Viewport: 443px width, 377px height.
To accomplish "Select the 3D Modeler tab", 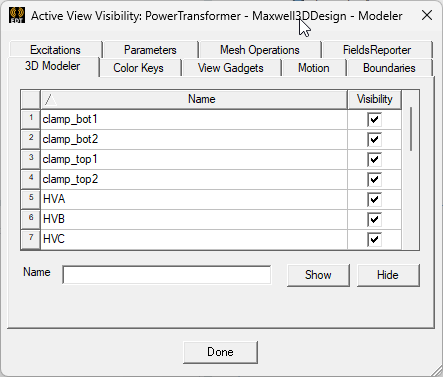I will tap(53, 66).
